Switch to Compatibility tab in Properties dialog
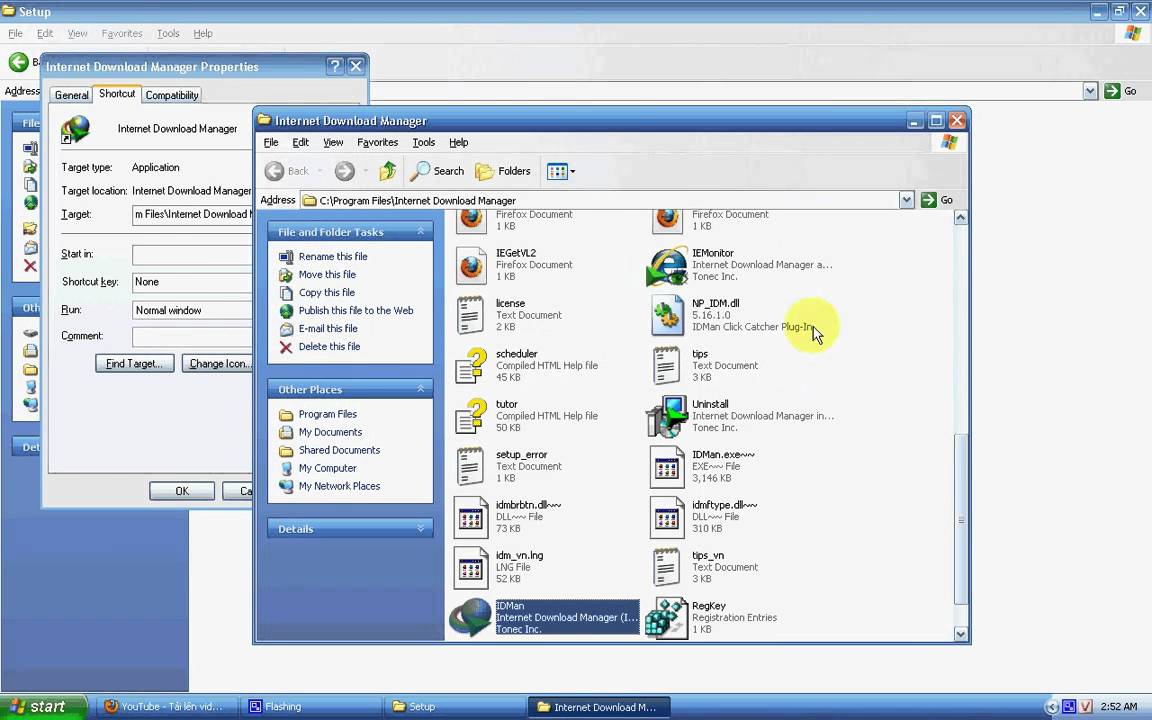The width and height of the screenshot is (1152, 720). [x=172, y=95]
